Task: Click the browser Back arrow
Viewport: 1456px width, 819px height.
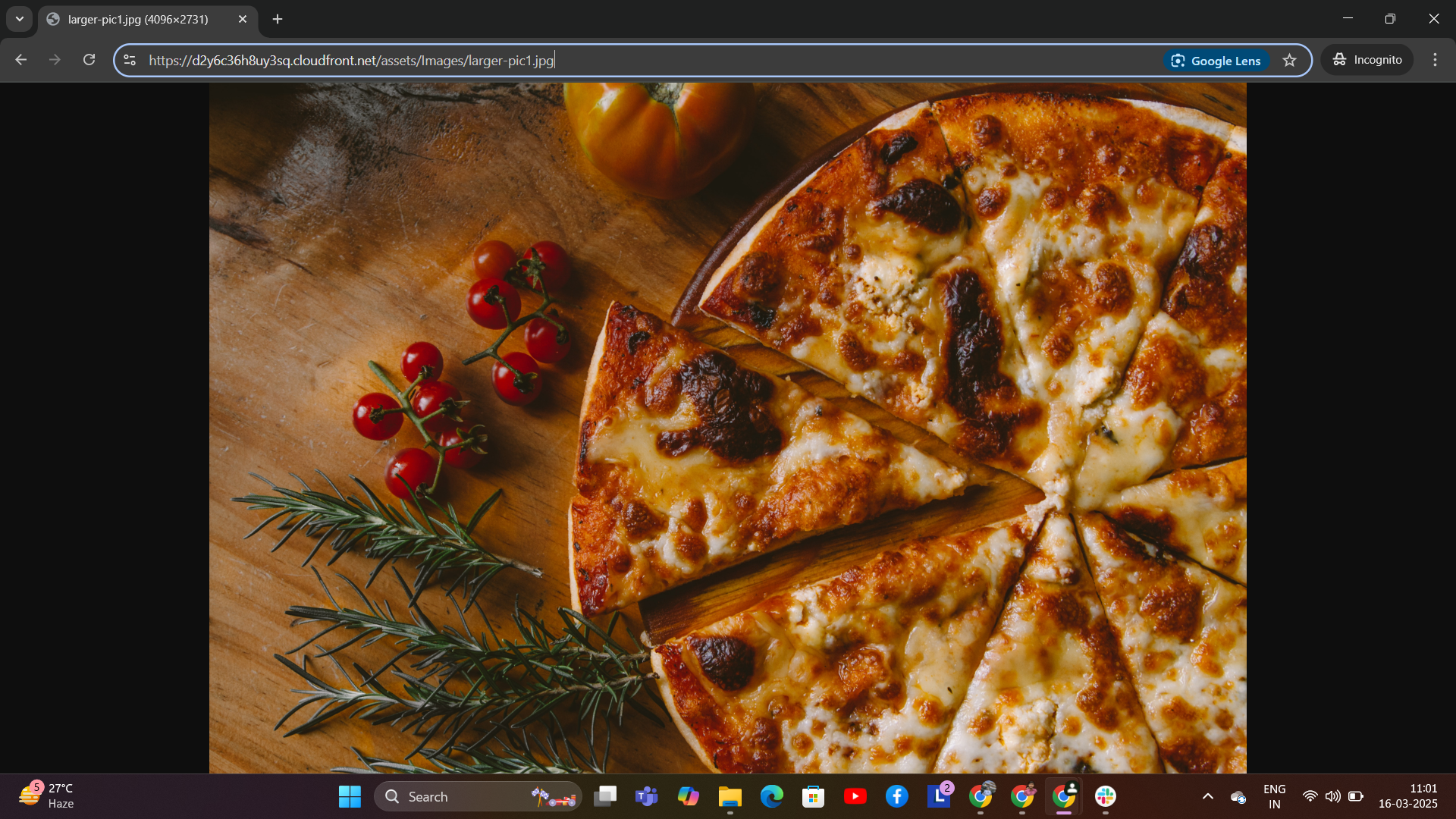Action: [x=21, y=60]
